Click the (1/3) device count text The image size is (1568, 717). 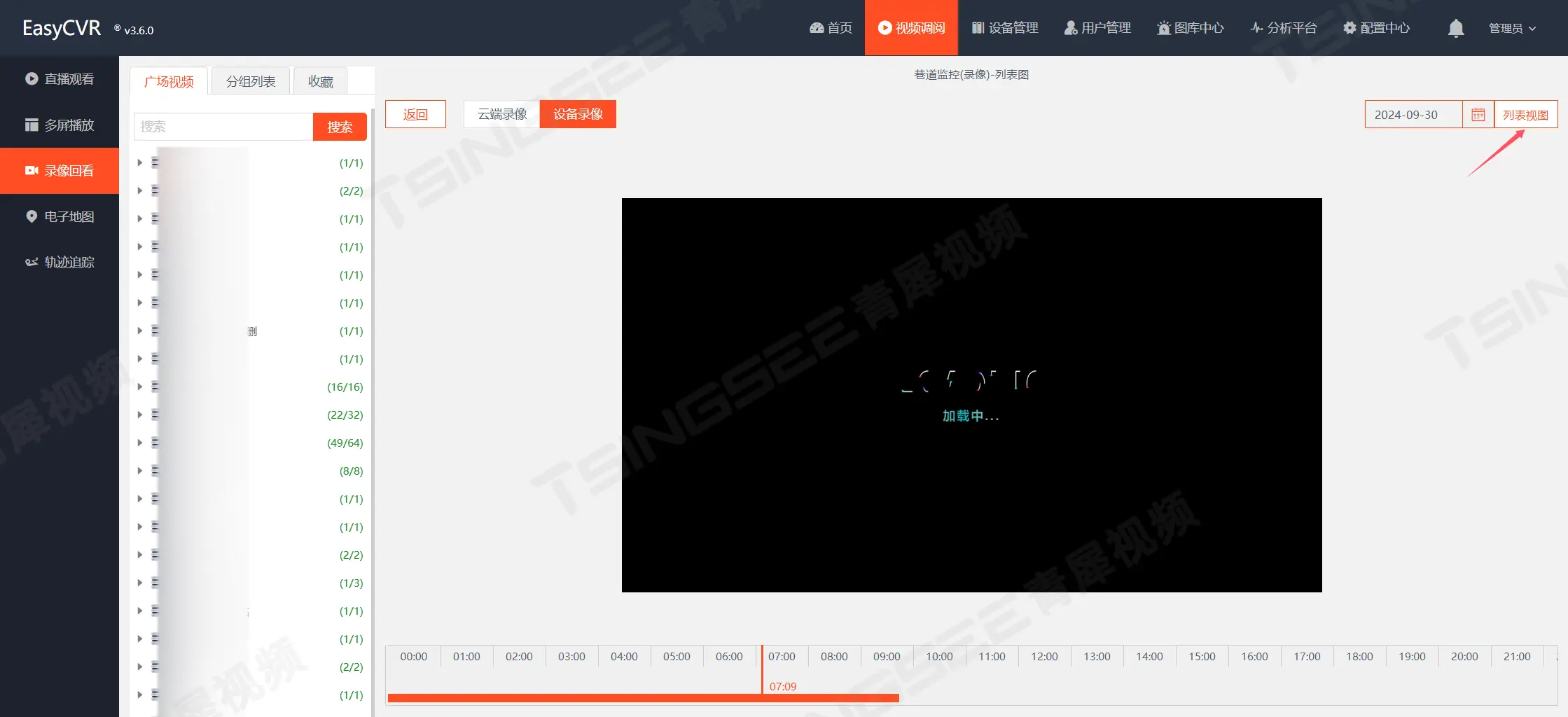[352, 583]
